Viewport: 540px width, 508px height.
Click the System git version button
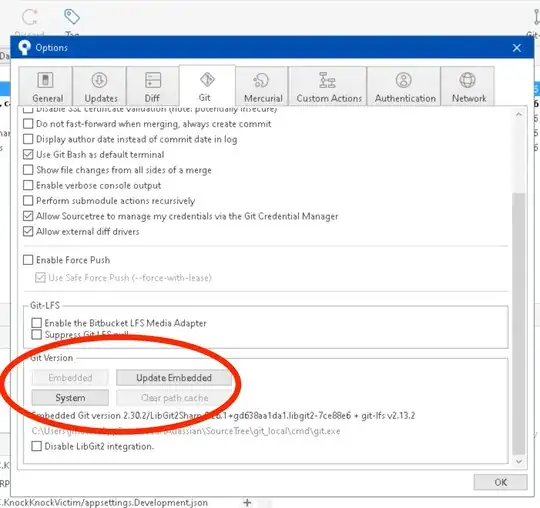pyautogui.click(x=70, y=398)
